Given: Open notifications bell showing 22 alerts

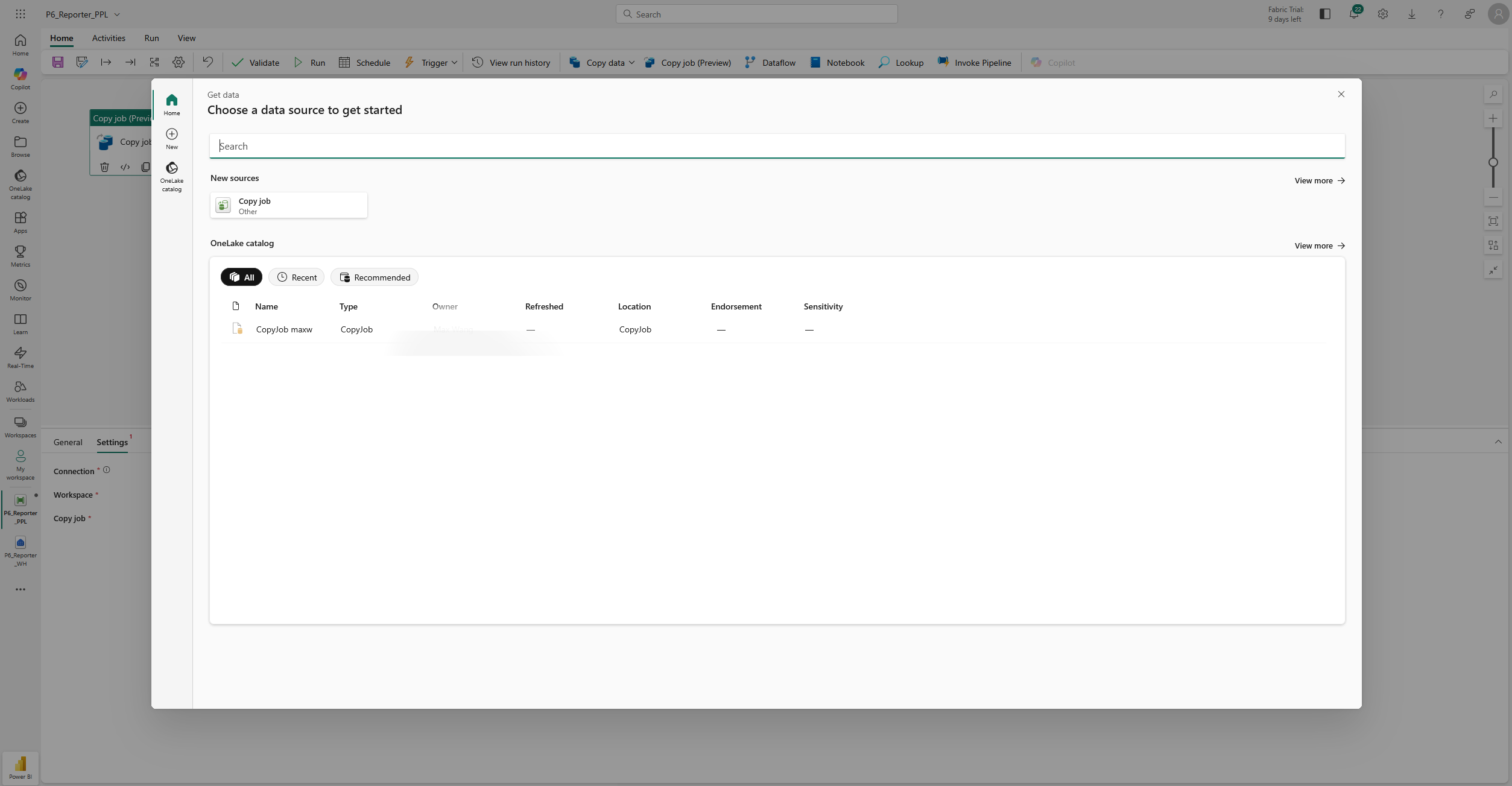Looking at the screenshot, I should [x=1354, y=13].
